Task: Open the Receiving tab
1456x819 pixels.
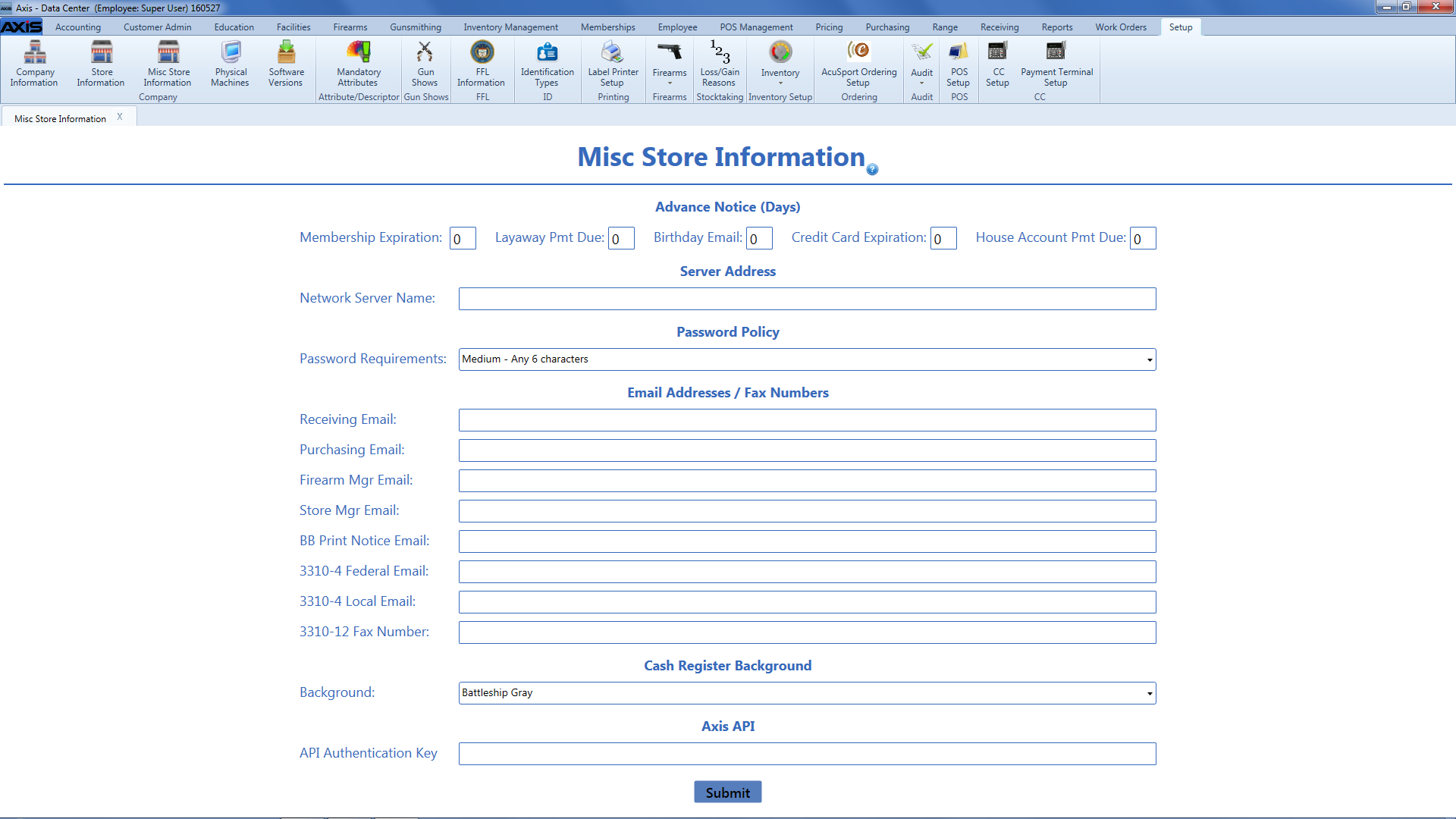Action: 999,27
